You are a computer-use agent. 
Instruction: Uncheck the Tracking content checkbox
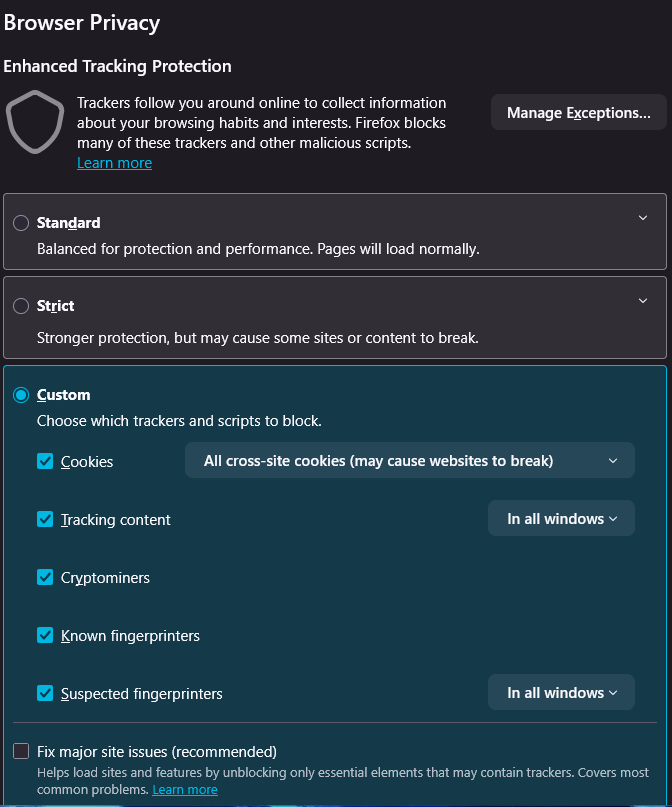click(x=45, y=520)
